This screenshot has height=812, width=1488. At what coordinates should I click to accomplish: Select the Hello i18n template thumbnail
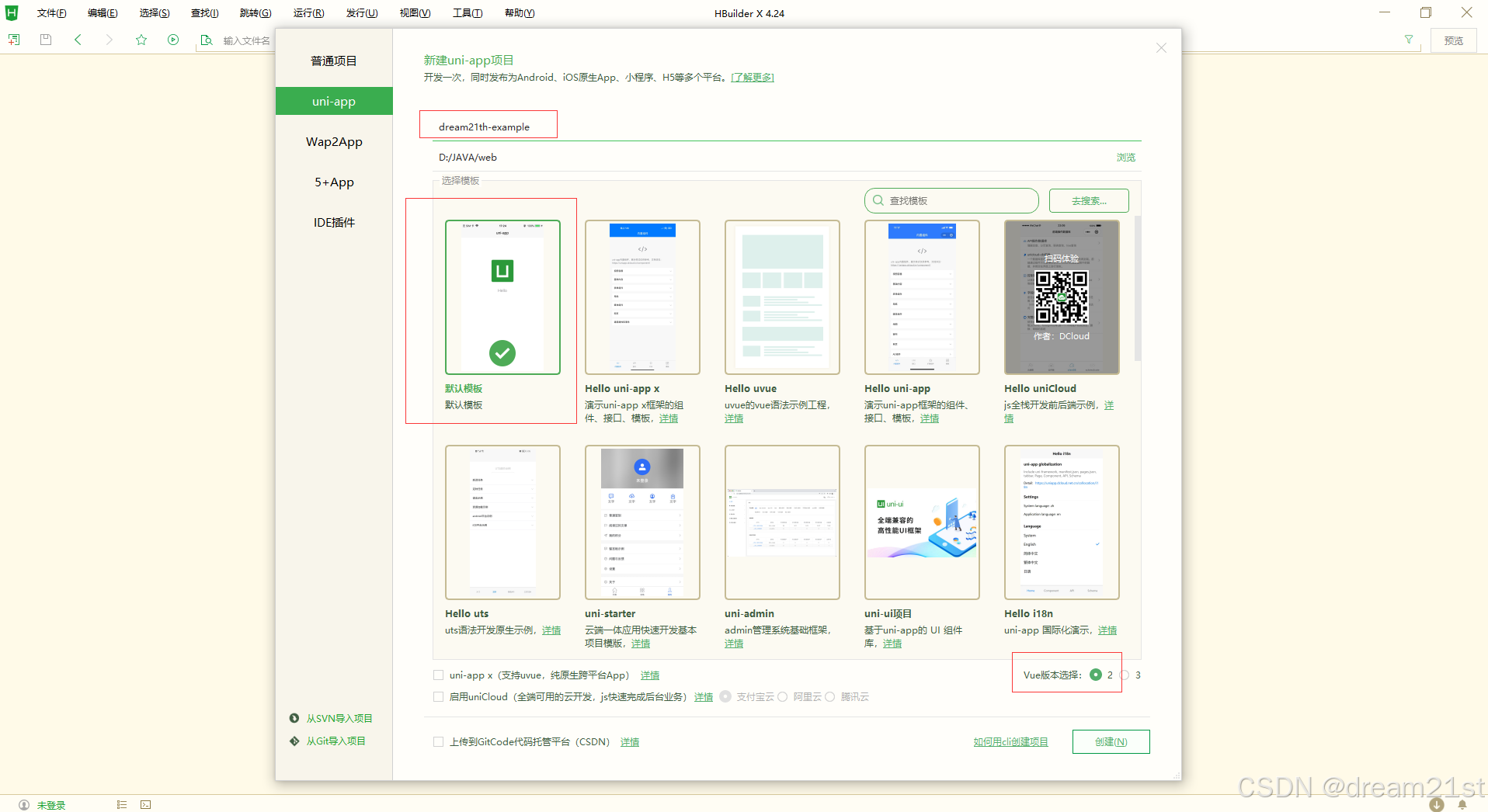tap(1062, 522)
